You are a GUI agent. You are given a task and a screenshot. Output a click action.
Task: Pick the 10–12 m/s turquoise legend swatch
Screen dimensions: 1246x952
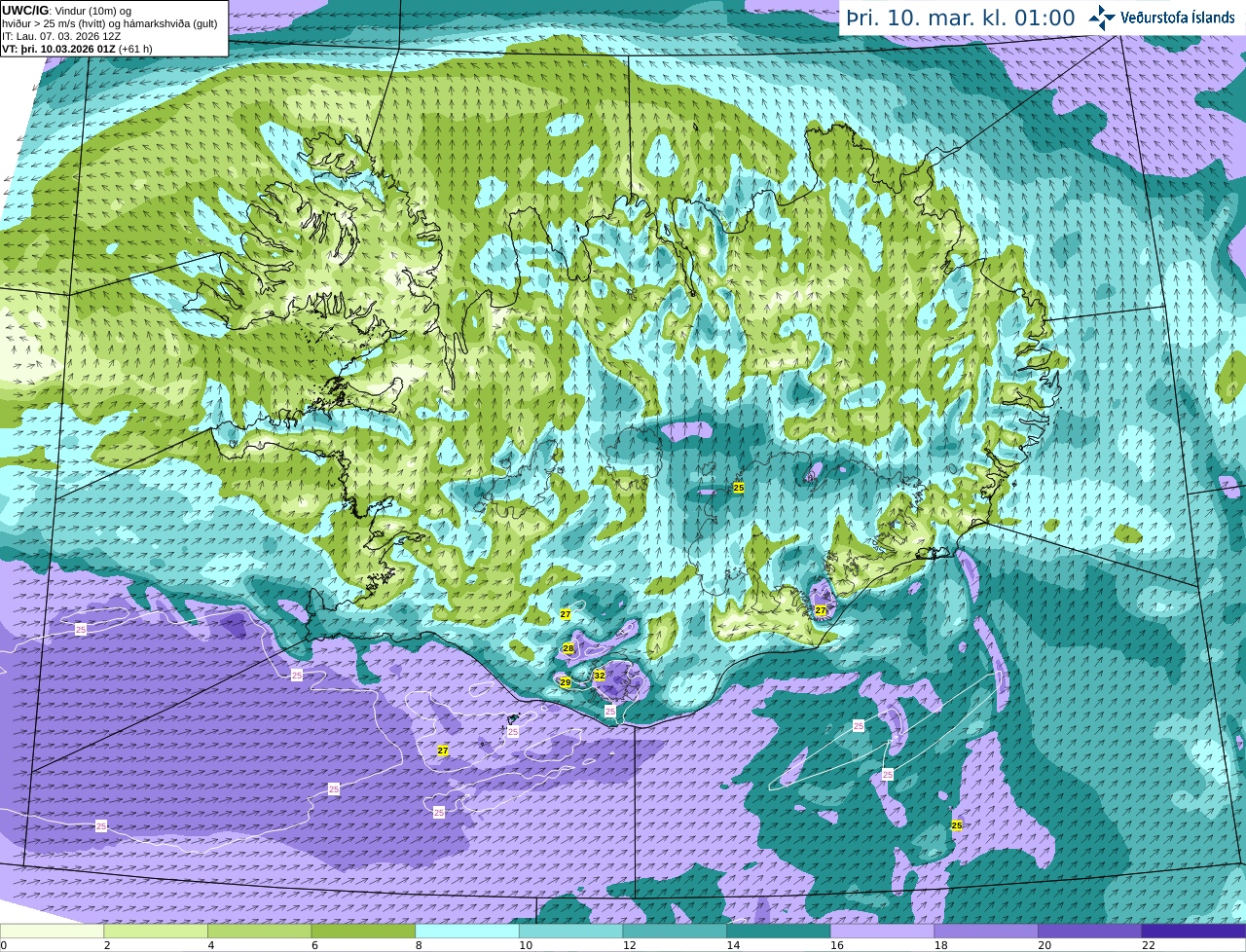[570, 931]
